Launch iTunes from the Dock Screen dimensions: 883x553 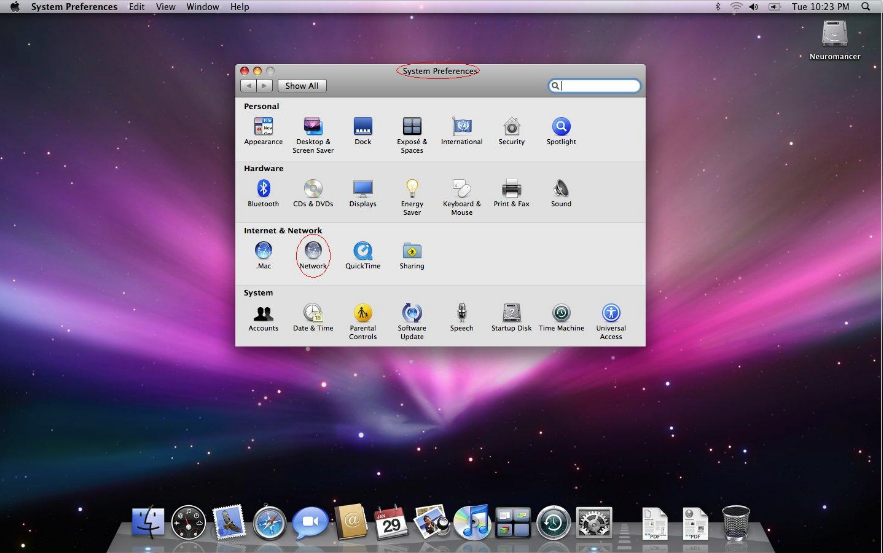coord(472,522)
